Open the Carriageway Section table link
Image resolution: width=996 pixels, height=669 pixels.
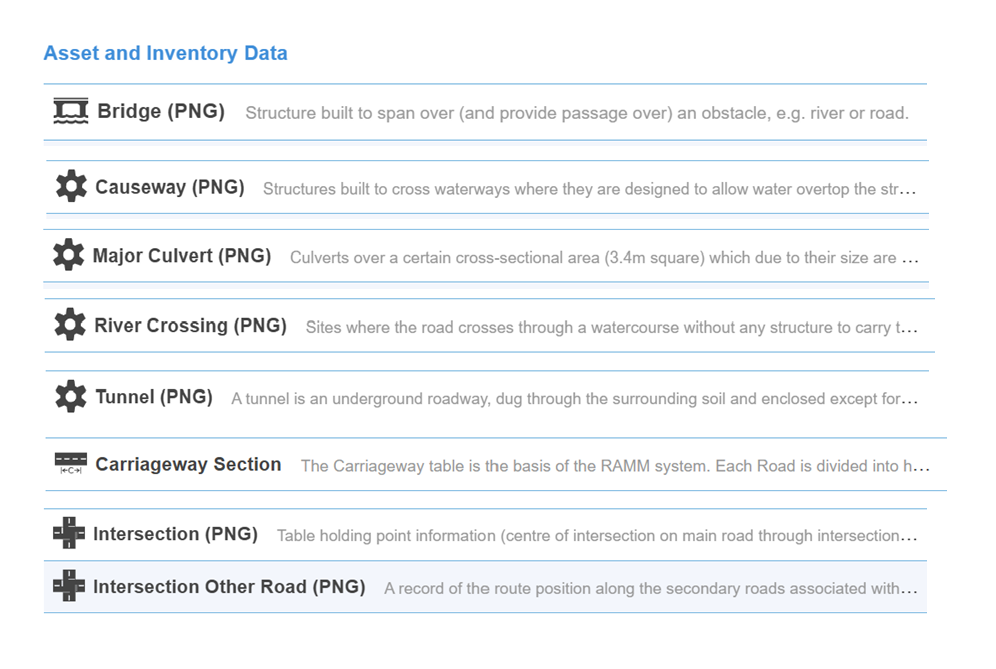[x=188, y=464]
